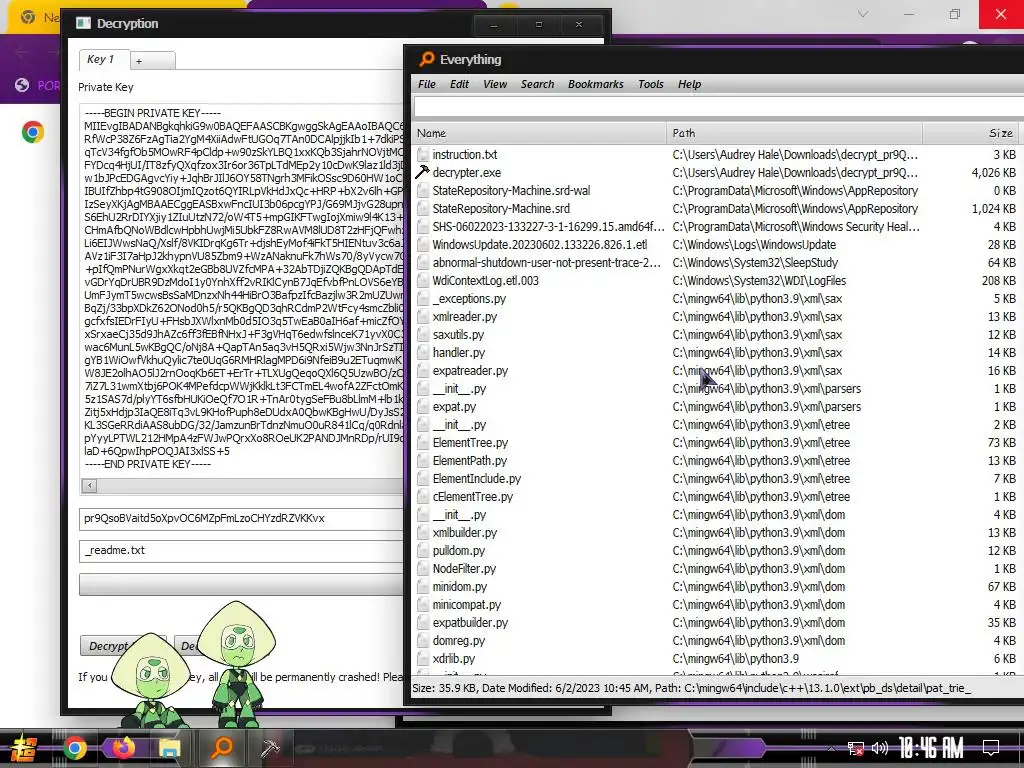
Task: Click the left arrow of horizontal scrollbar
Action: point(89,485)
